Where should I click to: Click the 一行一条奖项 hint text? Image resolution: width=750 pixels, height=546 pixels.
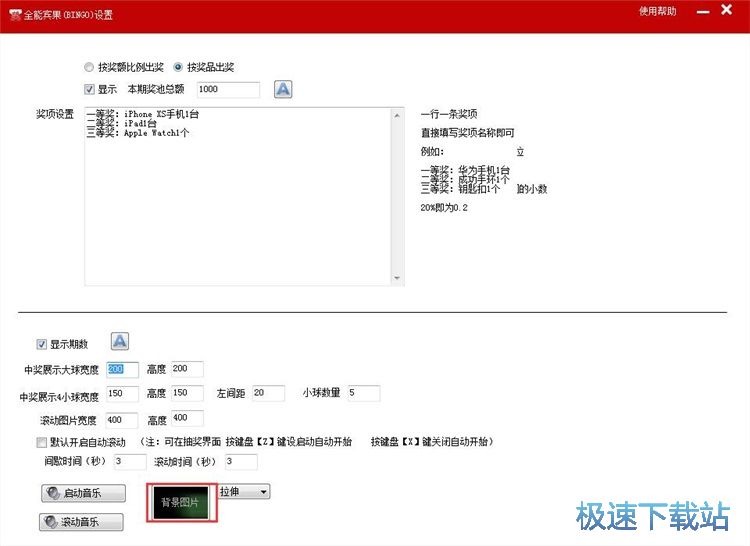point(449,114)
